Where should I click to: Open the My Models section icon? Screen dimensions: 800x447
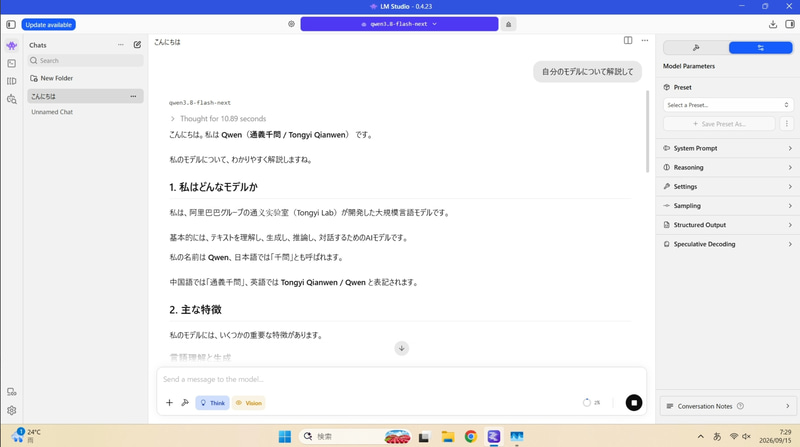12,81
